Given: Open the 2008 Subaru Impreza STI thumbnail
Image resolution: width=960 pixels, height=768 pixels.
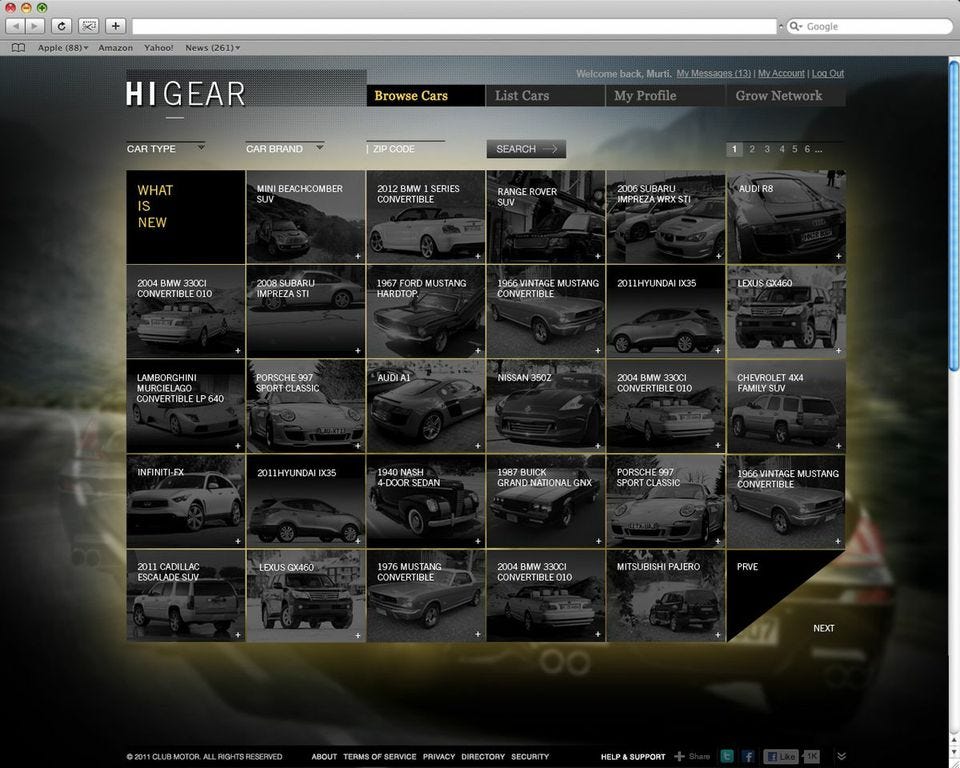Looking at the screenshot, I should [x=306, y=312].
